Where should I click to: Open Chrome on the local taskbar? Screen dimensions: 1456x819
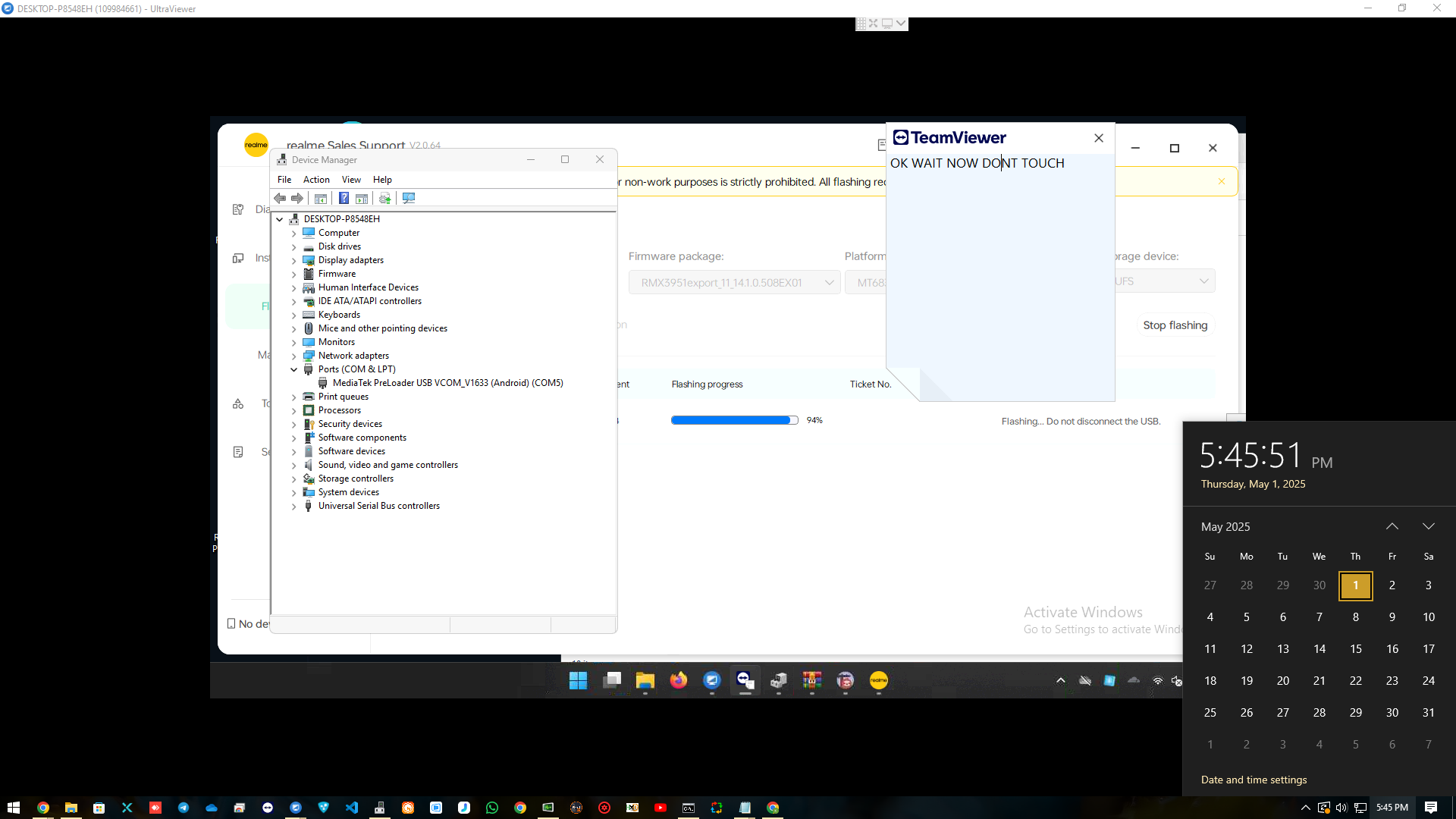point(43,808)
